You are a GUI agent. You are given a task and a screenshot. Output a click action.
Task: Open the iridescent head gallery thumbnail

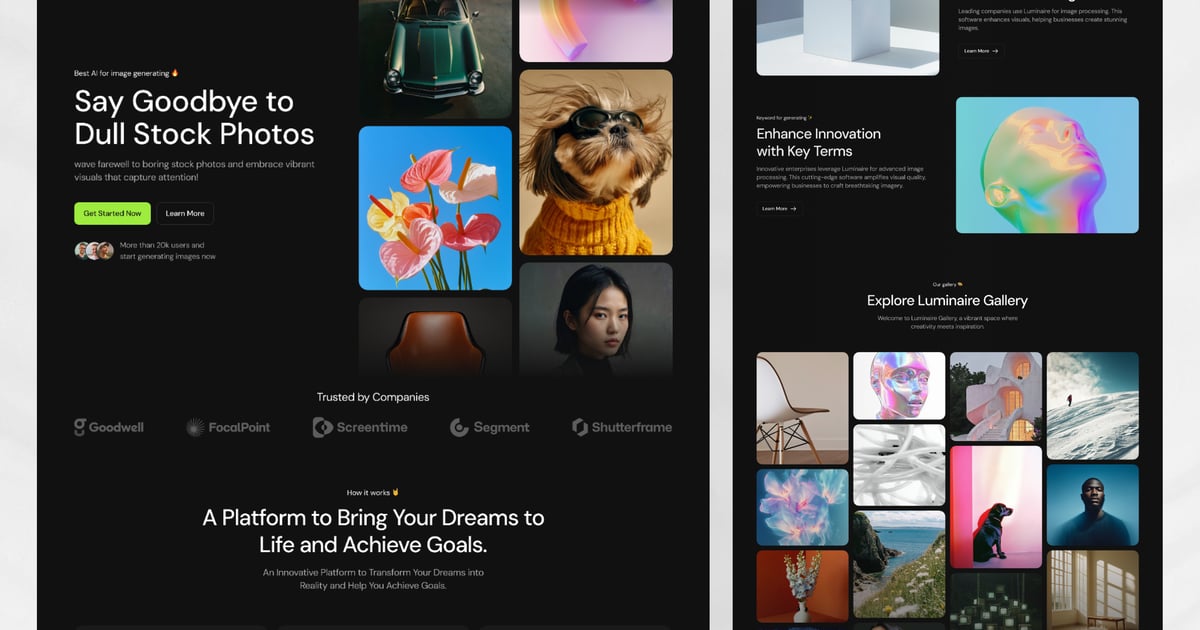coord(899,385)
